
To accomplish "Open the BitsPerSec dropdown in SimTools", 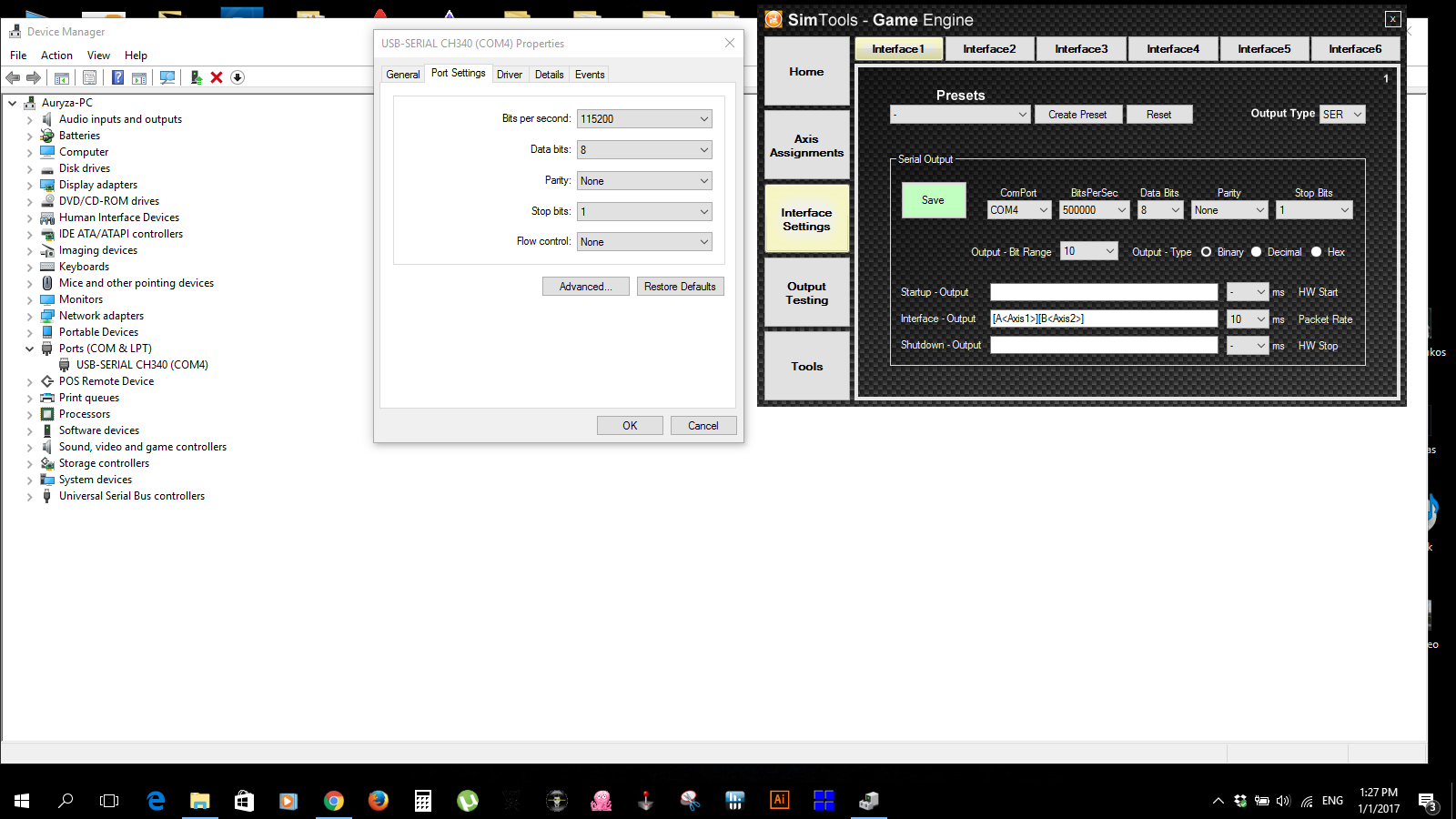I will tap(1095, 210).
